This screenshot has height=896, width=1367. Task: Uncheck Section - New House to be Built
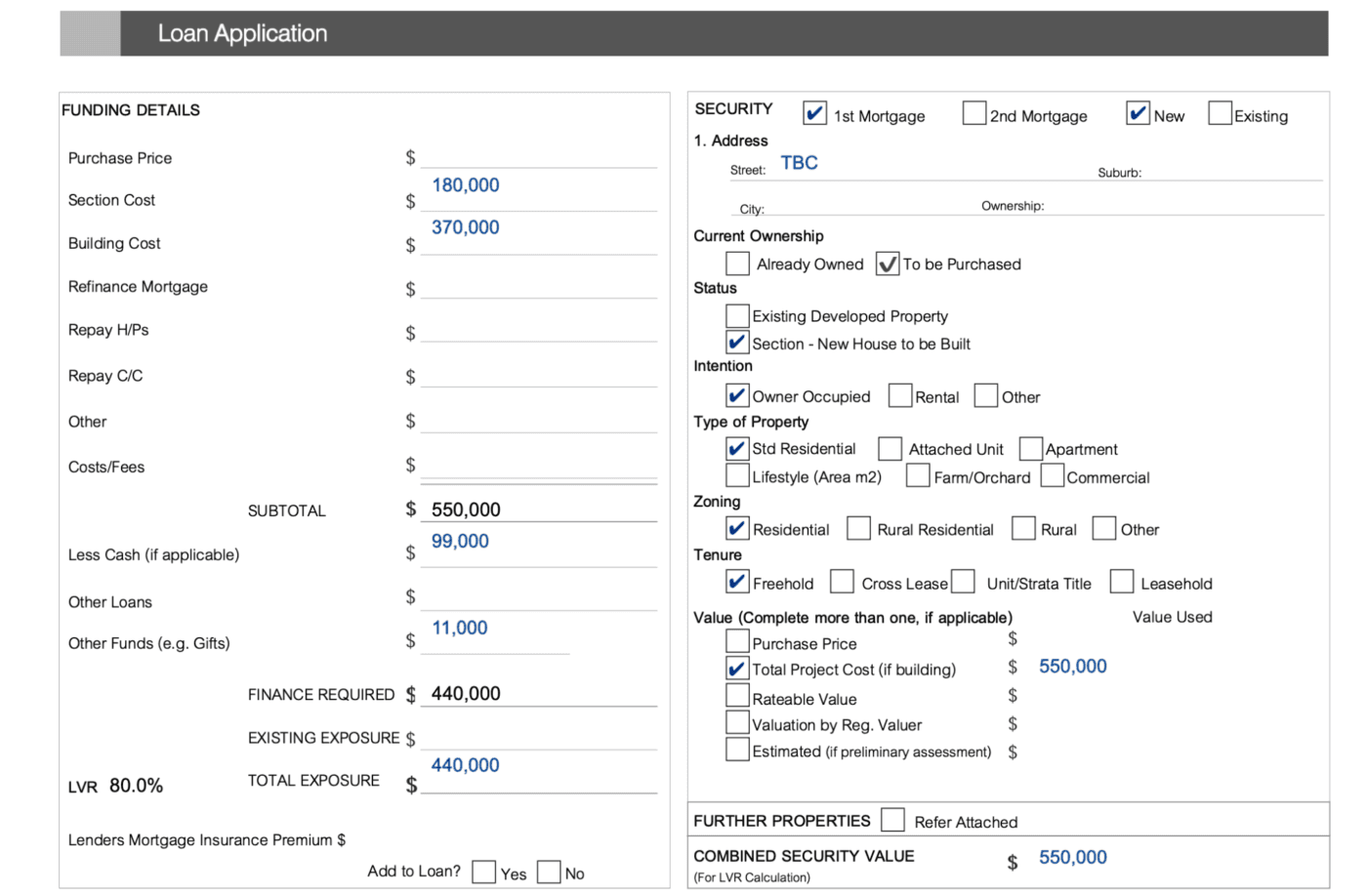pyautogui.click(x=737, y=343)
